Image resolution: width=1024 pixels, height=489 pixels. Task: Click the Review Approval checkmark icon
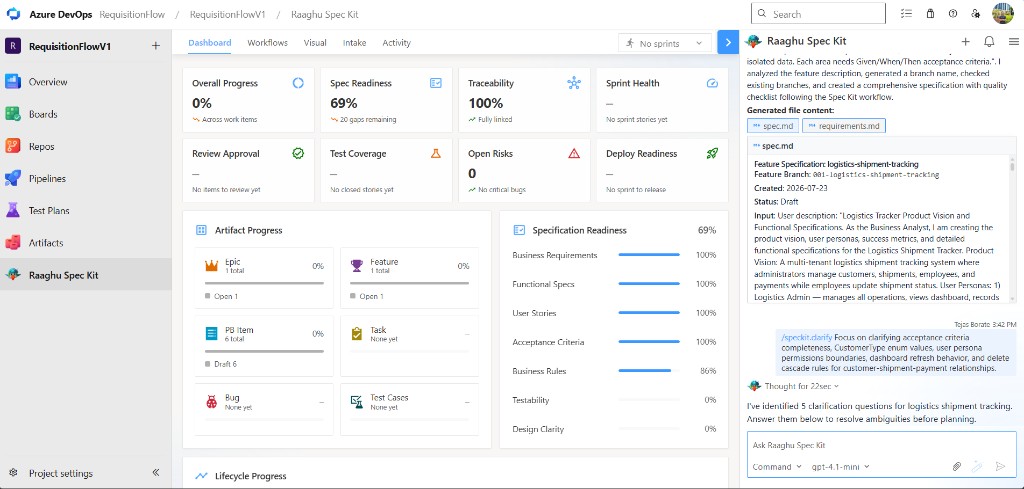(x=298, y=153)
